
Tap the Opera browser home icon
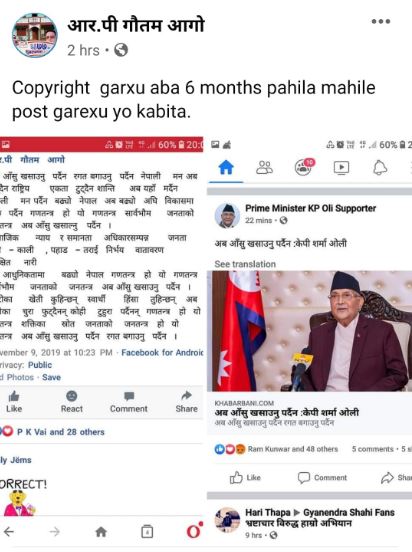101,532
